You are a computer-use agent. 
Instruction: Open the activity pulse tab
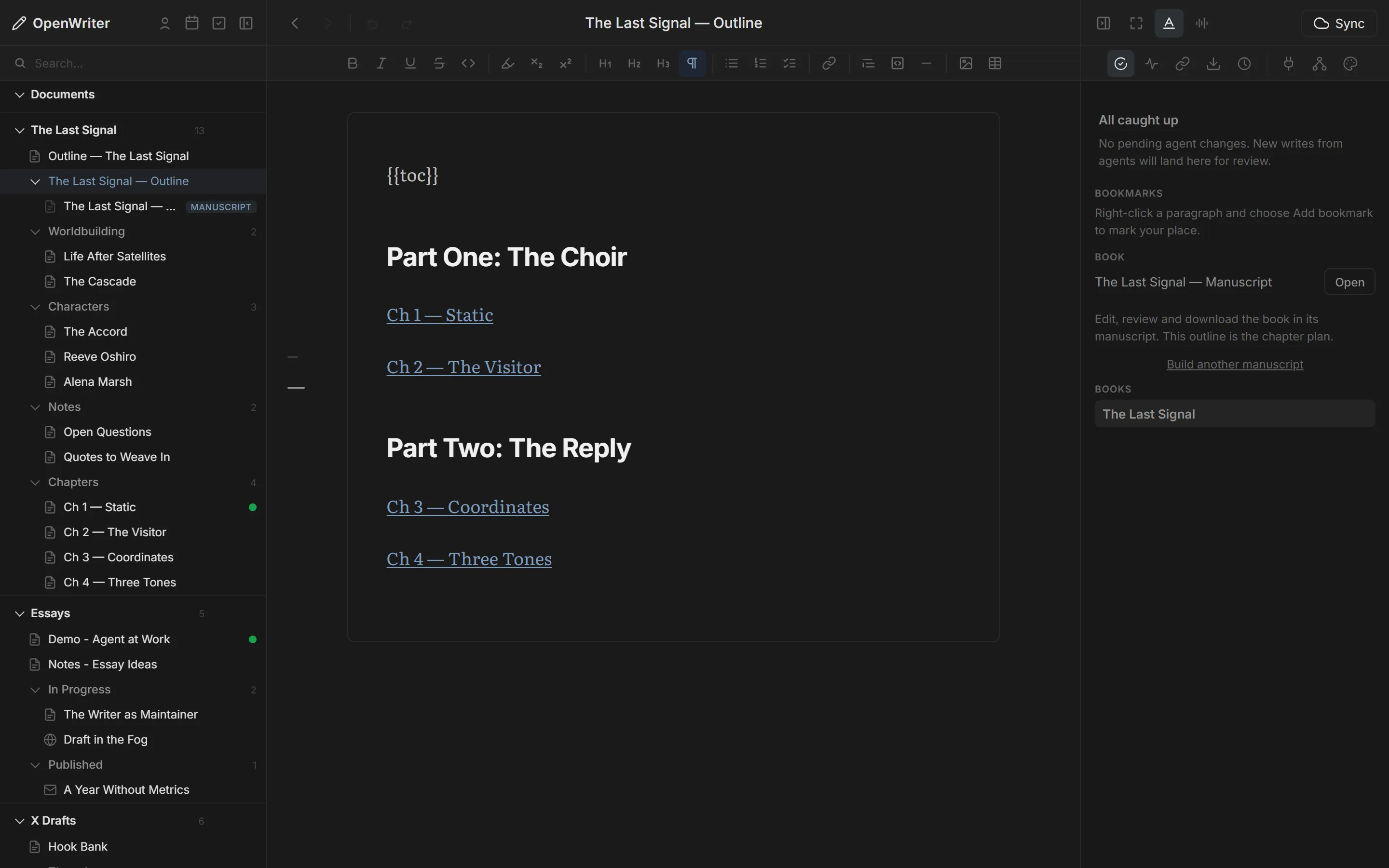1151,64
